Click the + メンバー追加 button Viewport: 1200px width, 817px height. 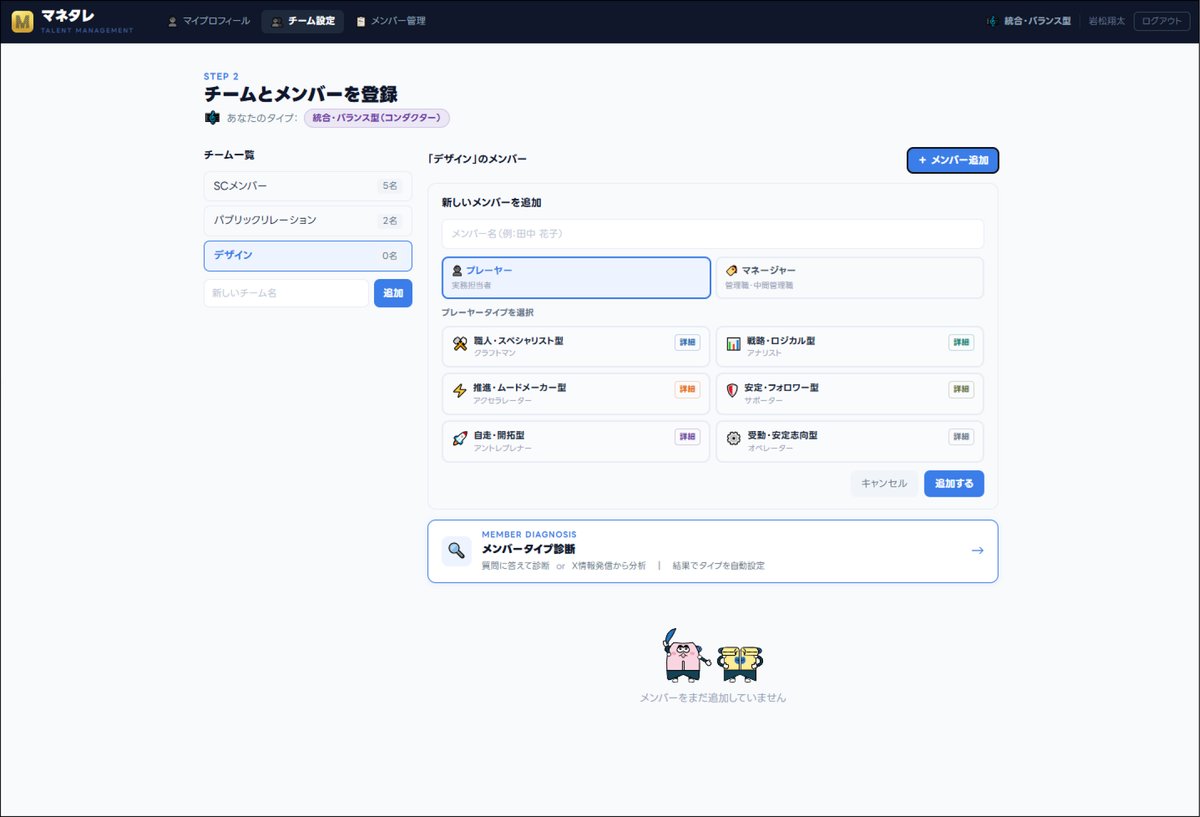[953, 160]
